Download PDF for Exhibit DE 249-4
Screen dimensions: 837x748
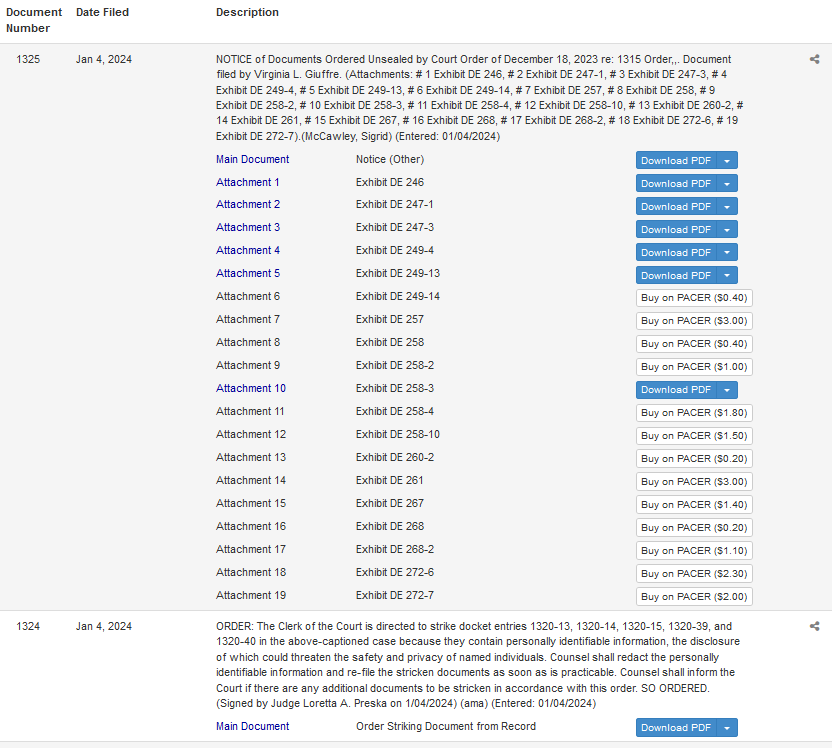[x=676, y=252]
